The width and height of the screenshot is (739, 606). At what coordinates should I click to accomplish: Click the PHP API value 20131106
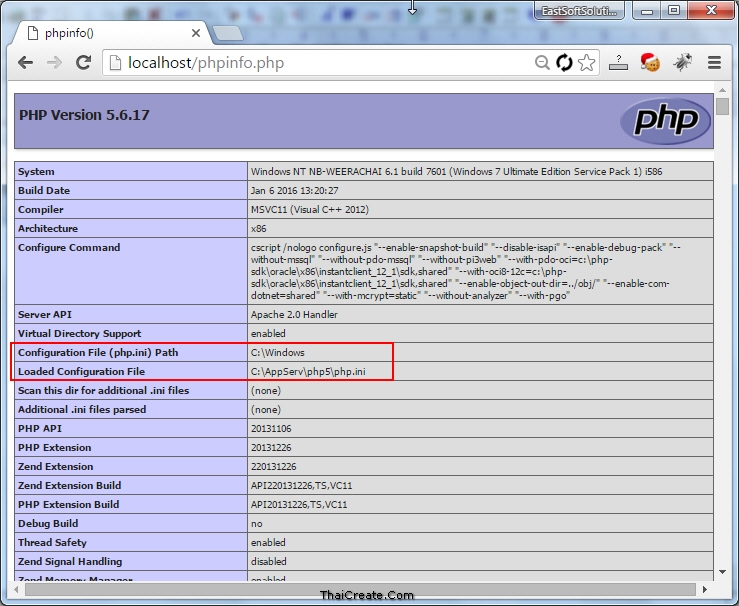coord(271,428)
